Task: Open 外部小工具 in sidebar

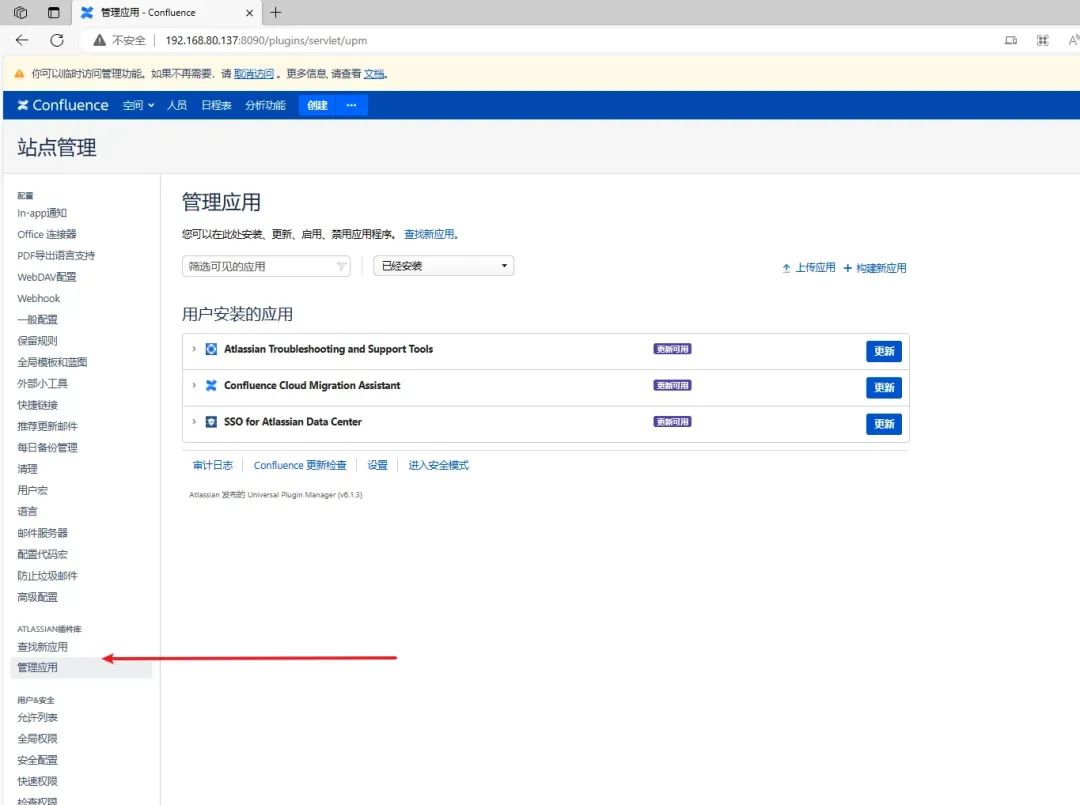Action: tap(42, 384)
